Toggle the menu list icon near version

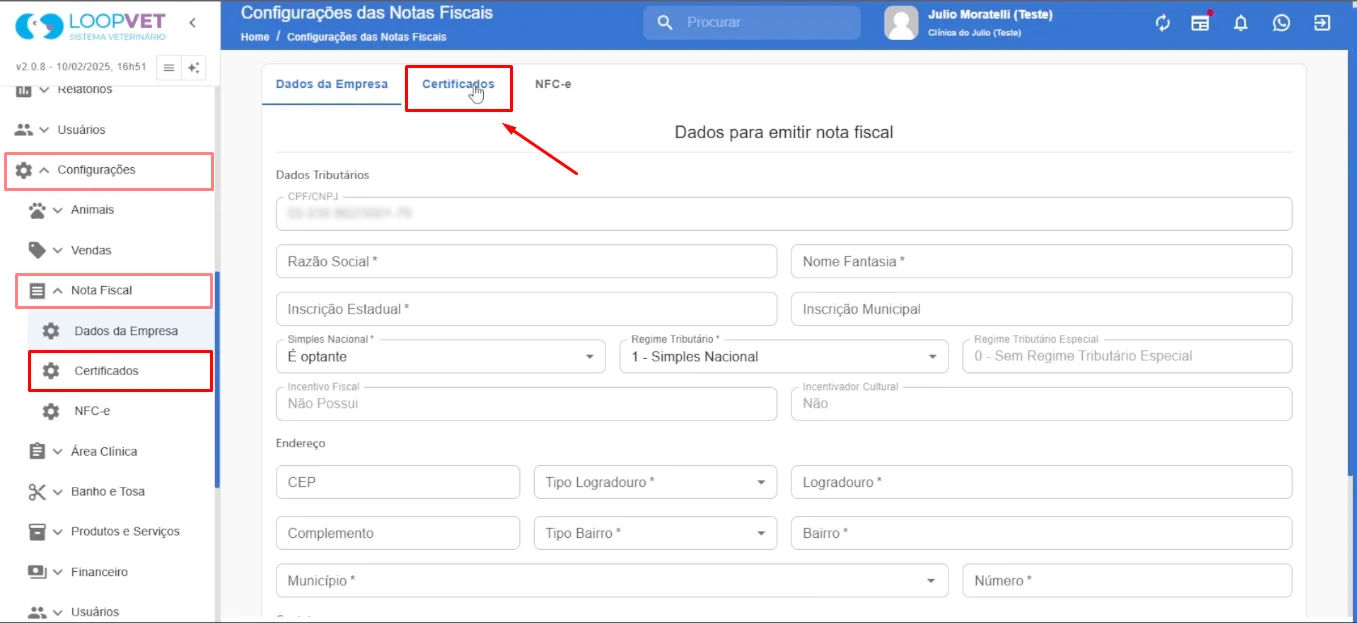(168, 68)
